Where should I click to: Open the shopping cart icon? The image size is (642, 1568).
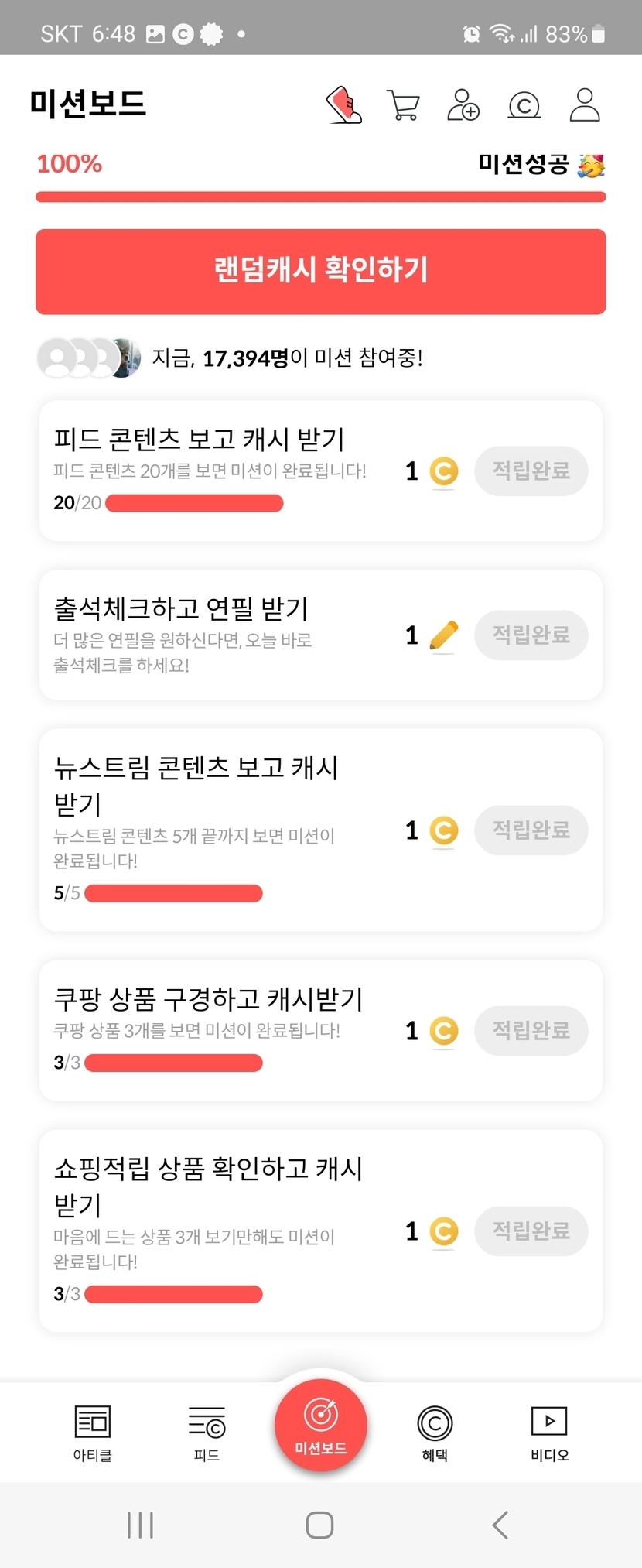(403, 105)
